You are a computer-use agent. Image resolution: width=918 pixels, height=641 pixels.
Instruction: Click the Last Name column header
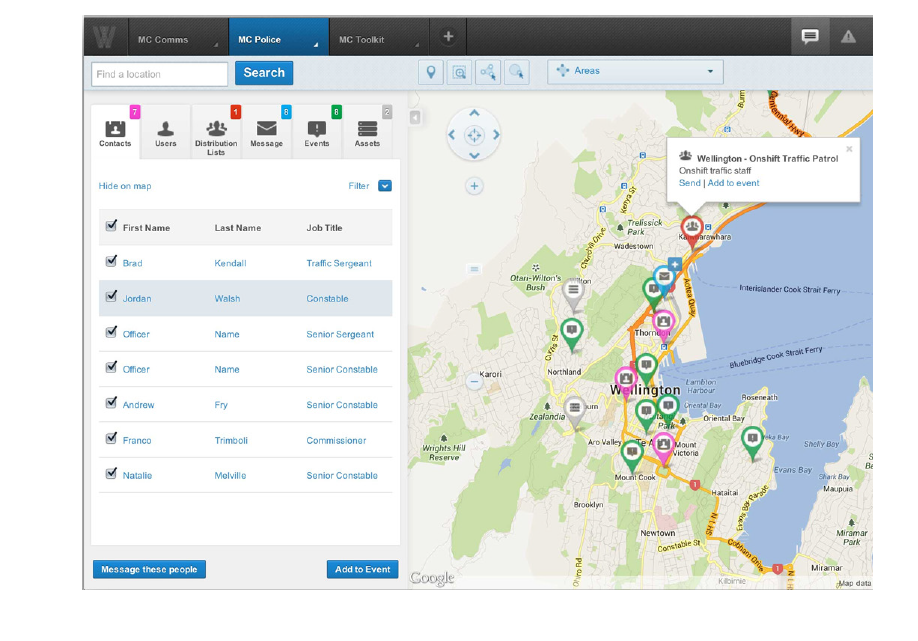click(x=238, y=228)
